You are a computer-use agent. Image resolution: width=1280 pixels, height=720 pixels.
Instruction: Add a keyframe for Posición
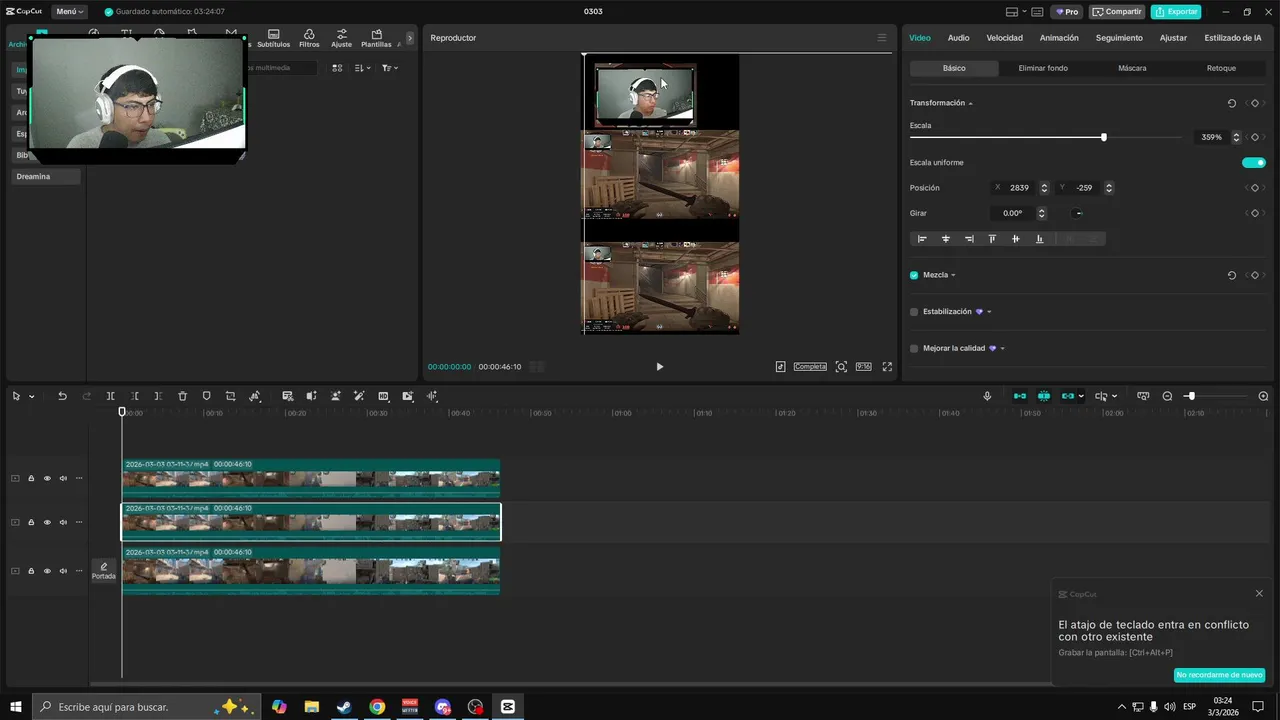tap(1255, 188)
